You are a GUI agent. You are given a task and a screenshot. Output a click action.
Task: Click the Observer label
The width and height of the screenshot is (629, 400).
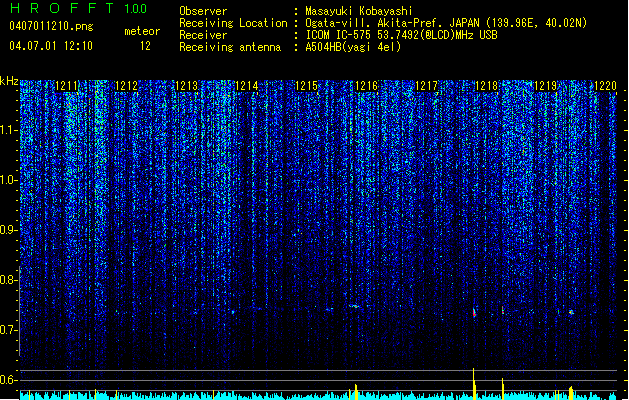(x=203, y=11)
